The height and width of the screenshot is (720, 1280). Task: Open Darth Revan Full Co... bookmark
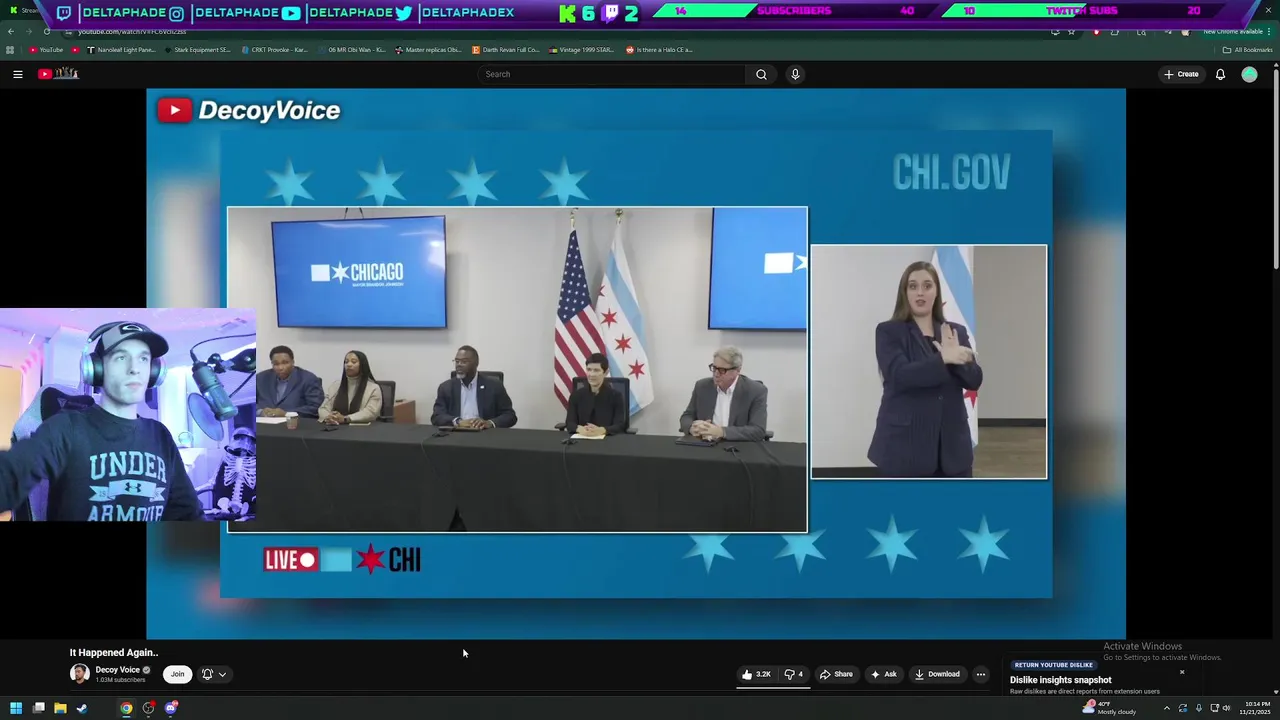505,49
